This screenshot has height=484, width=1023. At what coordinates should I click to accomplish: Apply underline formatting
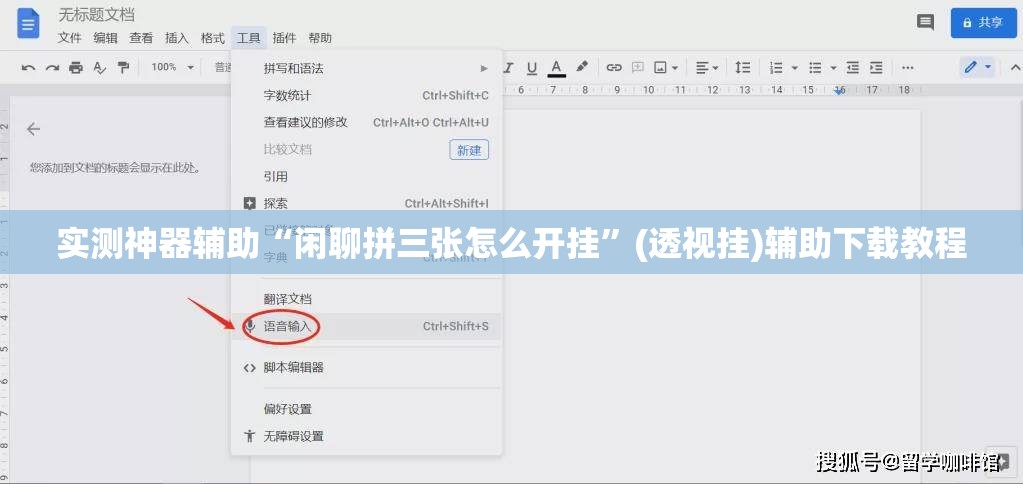point(532,67)
